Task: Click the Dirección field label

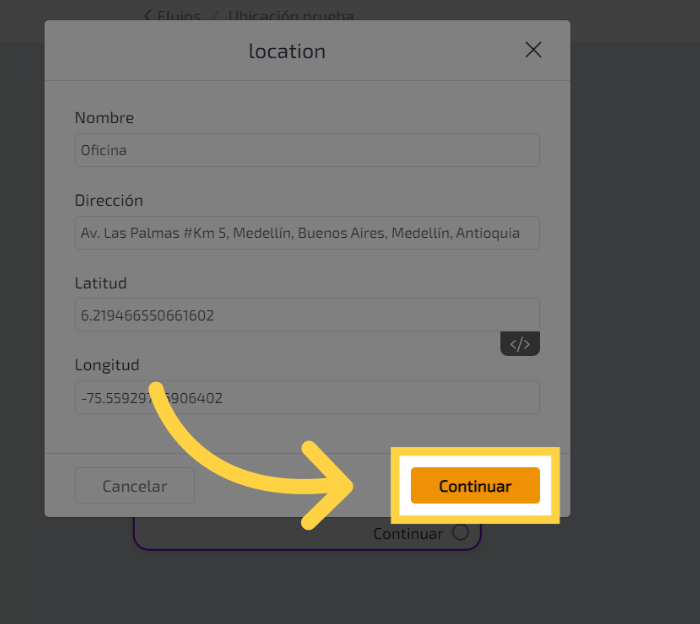Action: pyautogui.click(x=109, y=200)
